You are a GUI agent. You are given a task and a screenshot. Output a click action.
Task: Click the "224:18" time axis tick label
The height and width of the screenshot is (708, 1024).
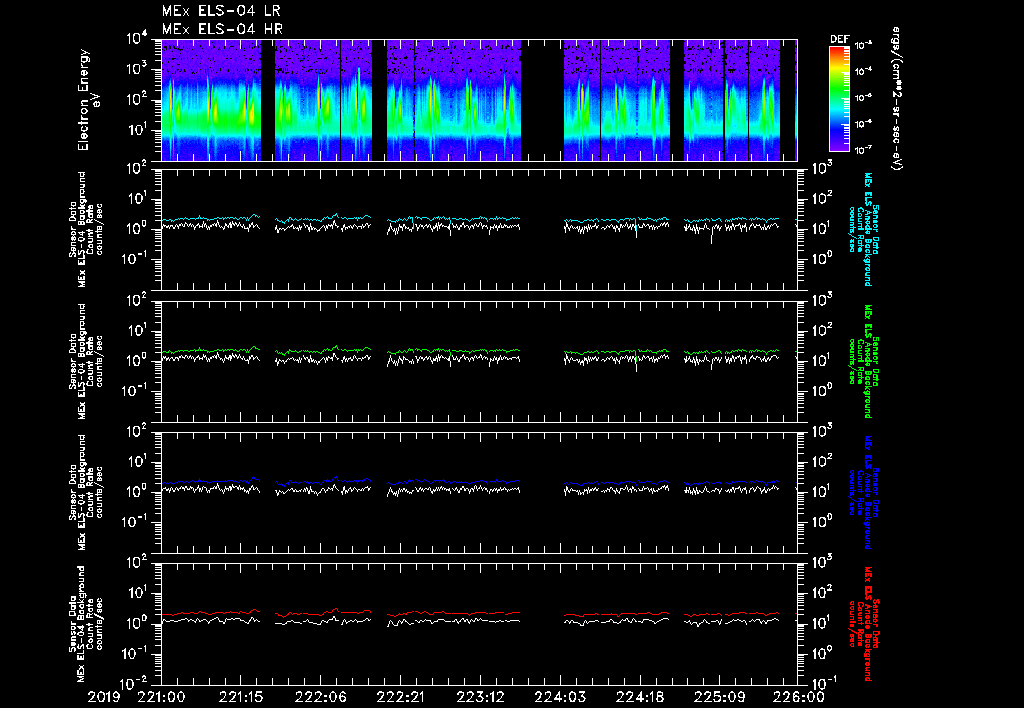click(639, 697)
